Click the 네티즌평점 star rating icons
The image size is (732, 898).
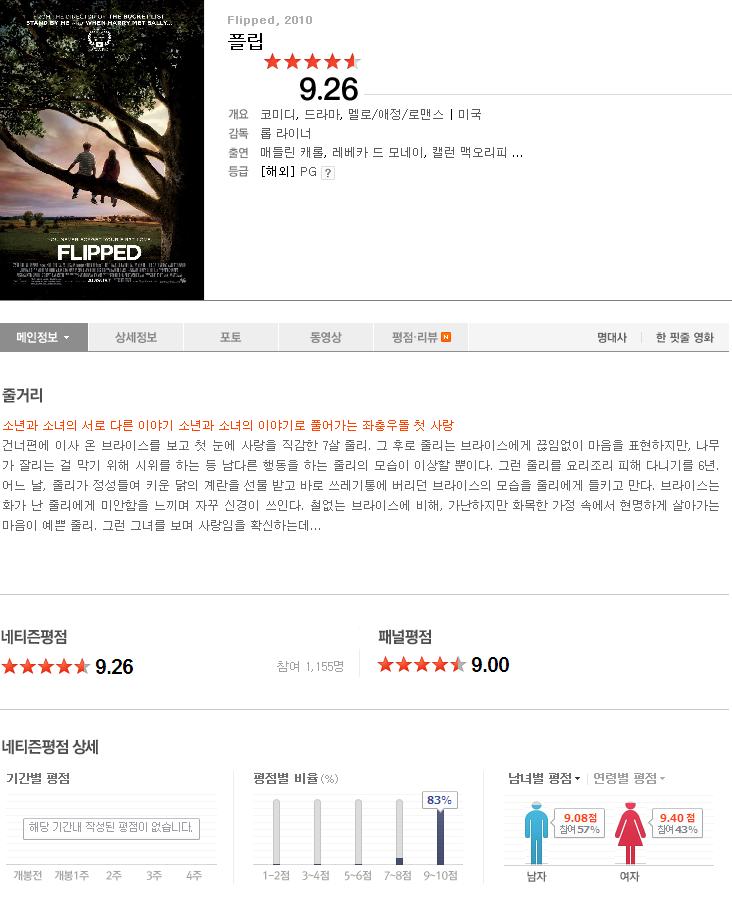point(46,666)
